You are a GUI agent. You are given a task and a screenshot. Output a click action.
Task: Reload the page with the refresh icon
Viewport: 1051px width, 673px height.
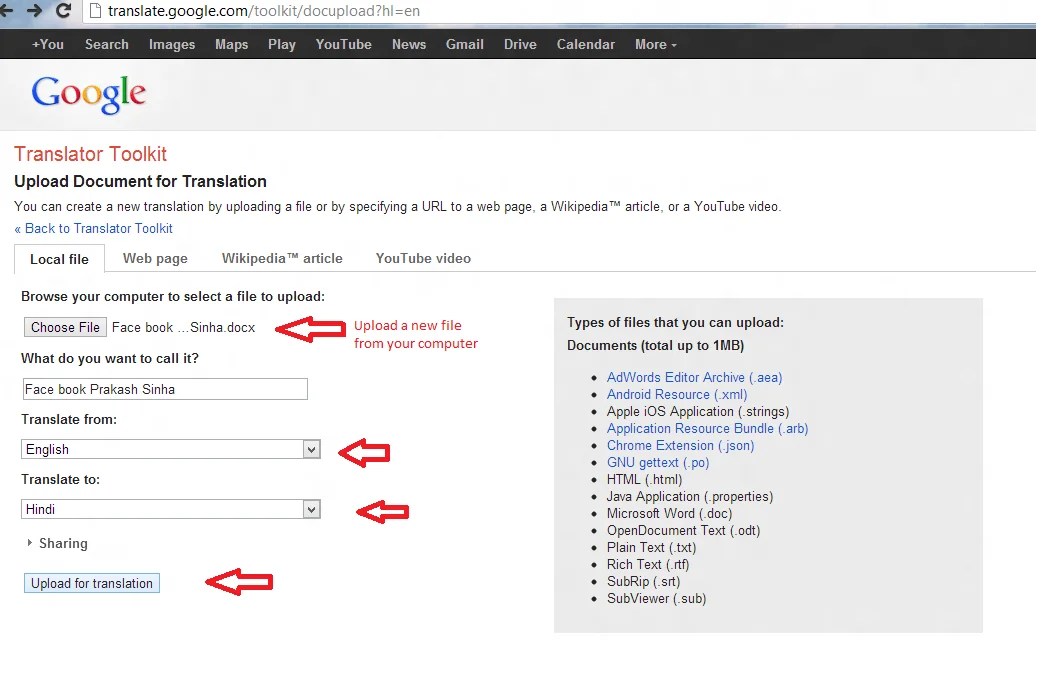(x=62, y=13)
